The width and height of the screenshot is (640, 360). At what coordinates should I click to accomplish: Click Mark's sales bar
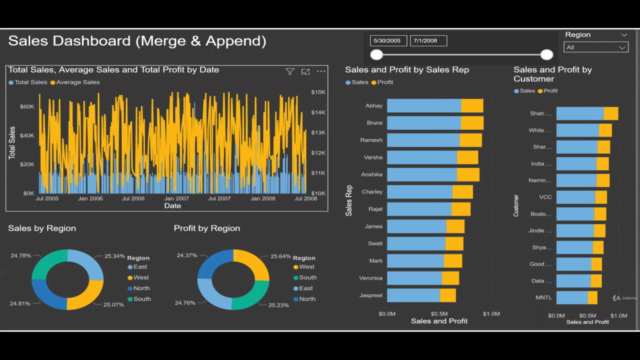[x=416, y=261]
